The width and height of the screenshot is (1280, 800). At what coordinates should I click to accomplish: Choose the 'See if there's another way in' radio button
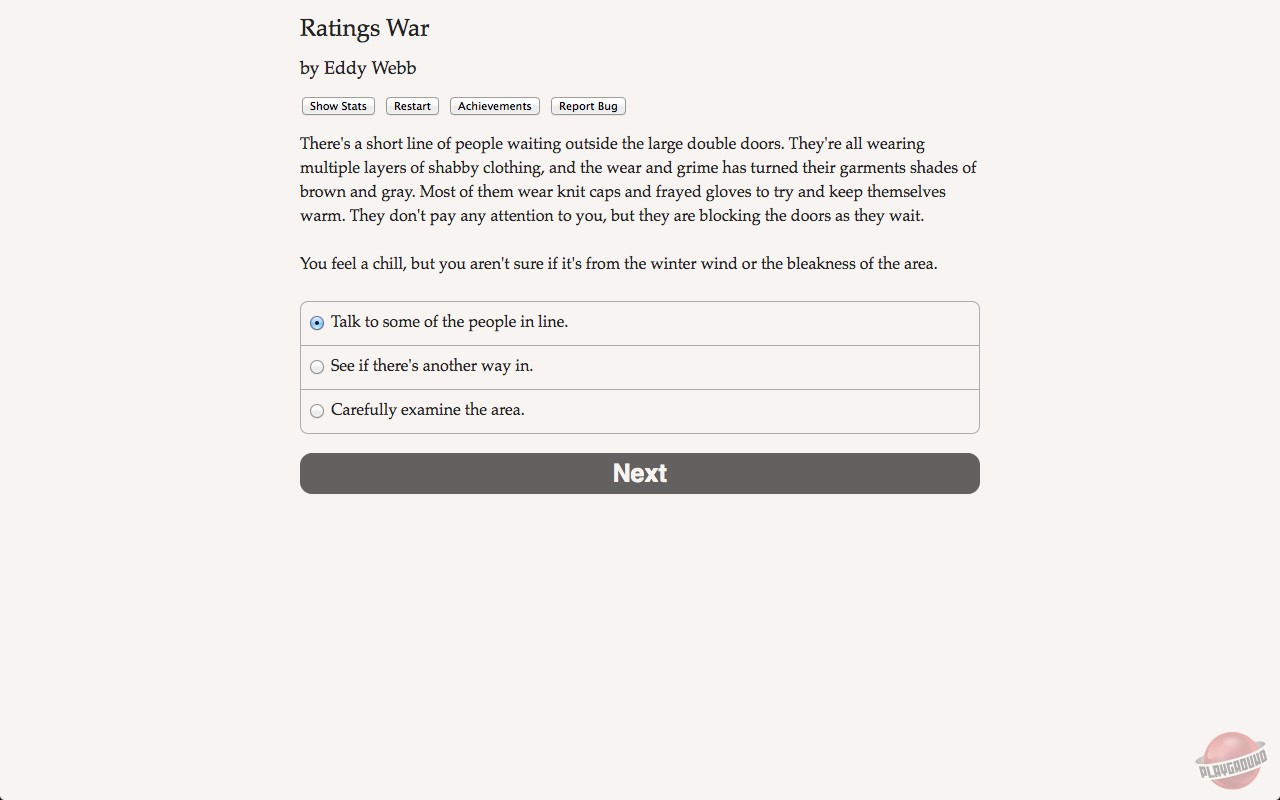click(317, 367)
